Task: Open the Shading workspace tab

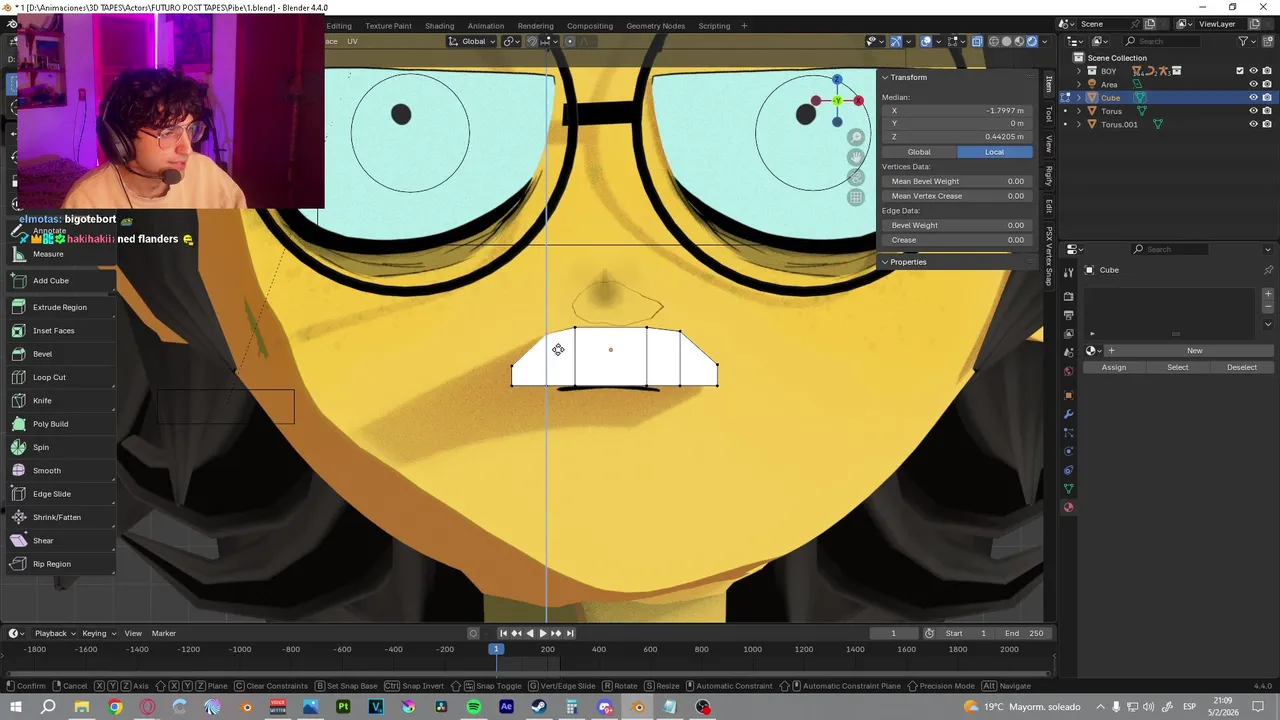Action: (439, 25)
